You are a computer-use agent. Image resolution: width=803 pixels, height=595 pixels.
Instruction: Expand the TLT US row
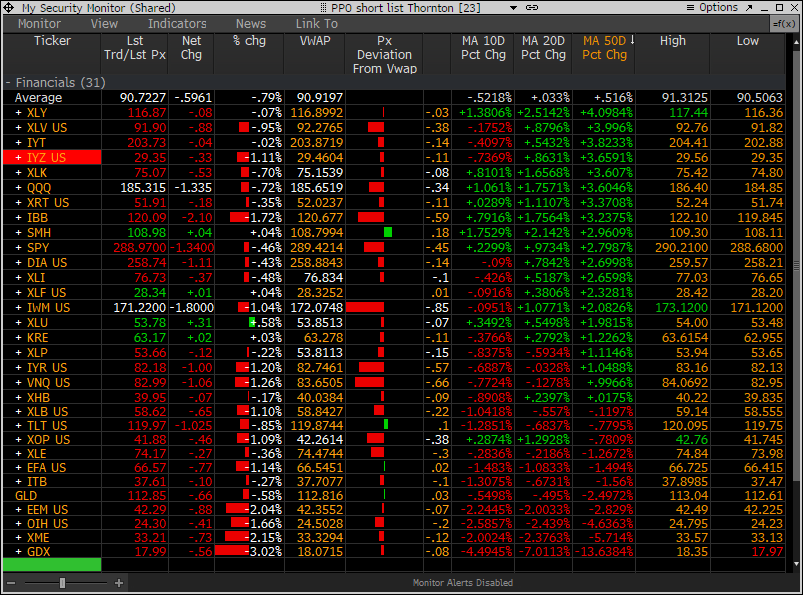pyautogui.click(x=18, y=426)
